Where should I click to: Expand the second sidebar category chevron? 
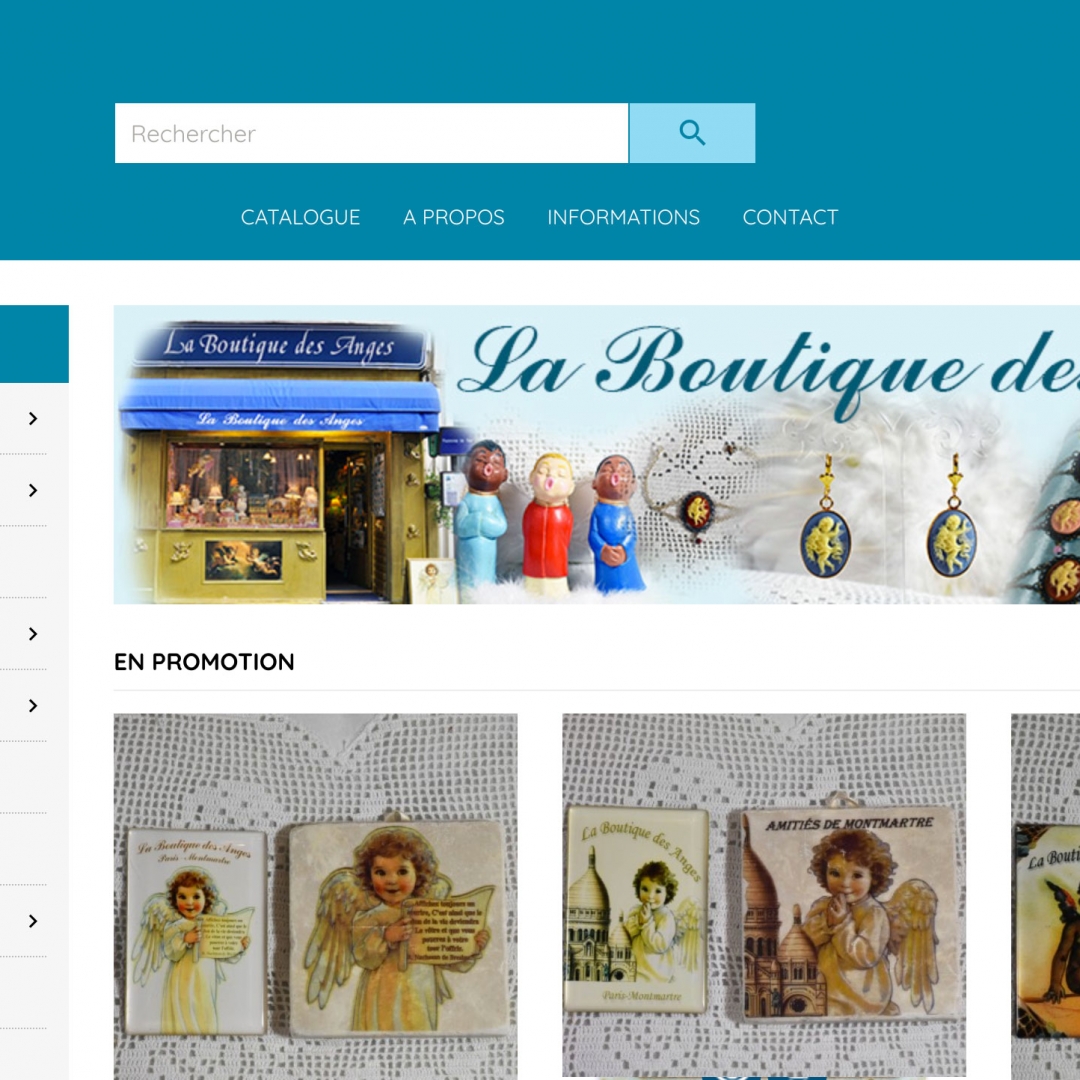(x=32, y=490)
